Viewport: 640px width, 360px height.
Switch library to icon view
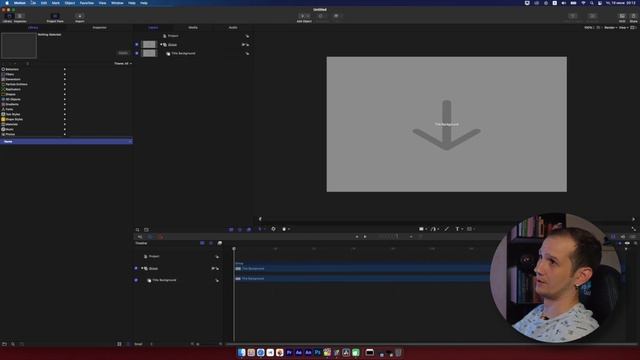pos(119,344)
